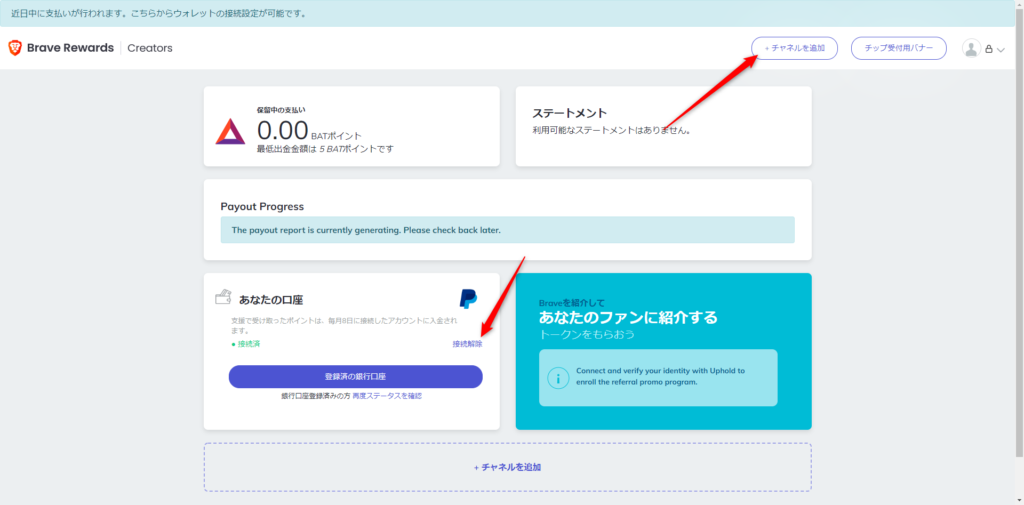Click the info icon in referral notice
Viewport: 1024px width, 505px height.
[558, 377]
